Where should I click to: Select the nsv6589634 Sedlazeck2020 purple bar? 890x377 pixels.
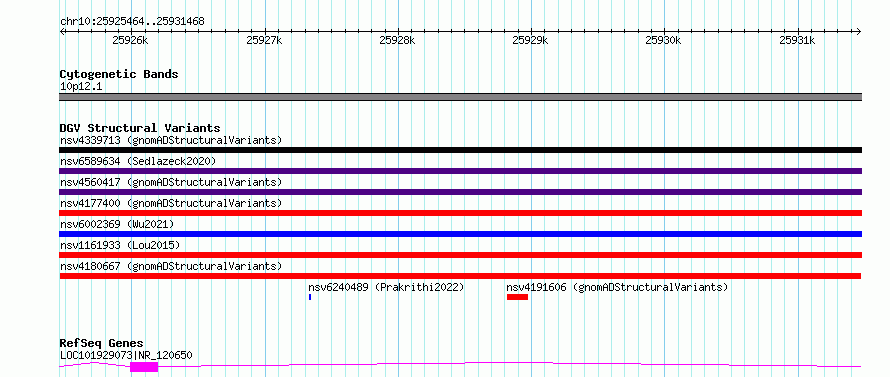[460, 171]
